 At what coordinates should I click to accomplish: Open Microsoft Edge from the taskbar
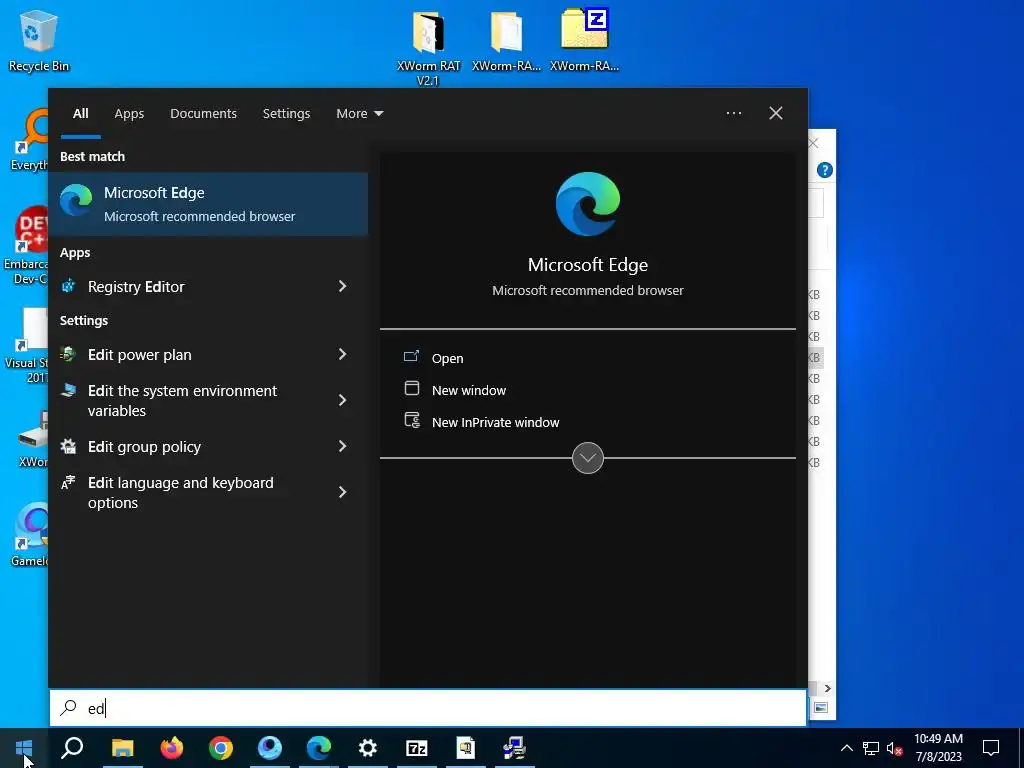click(319, 748)
